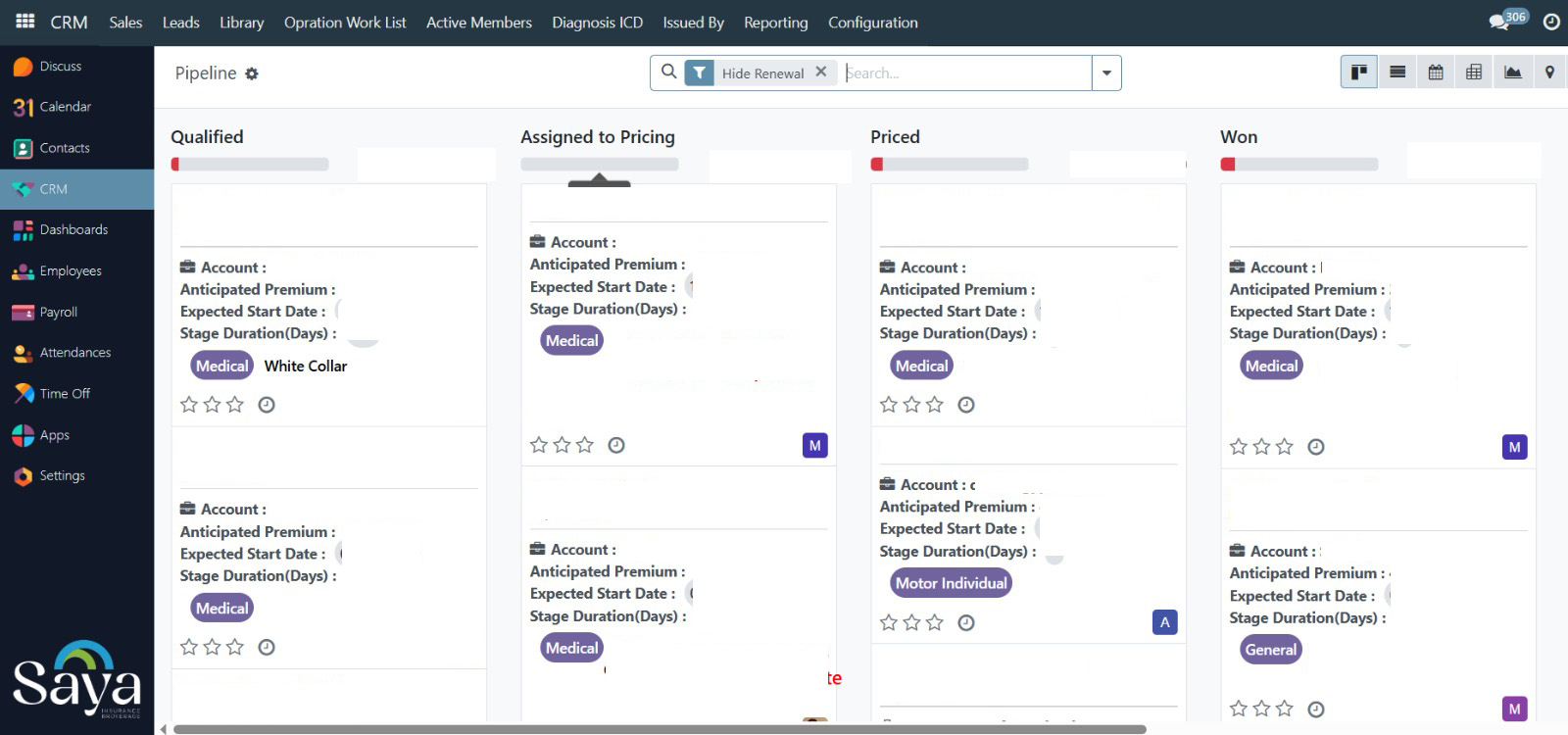Open the Leads menu item

[x=180, y=23]
